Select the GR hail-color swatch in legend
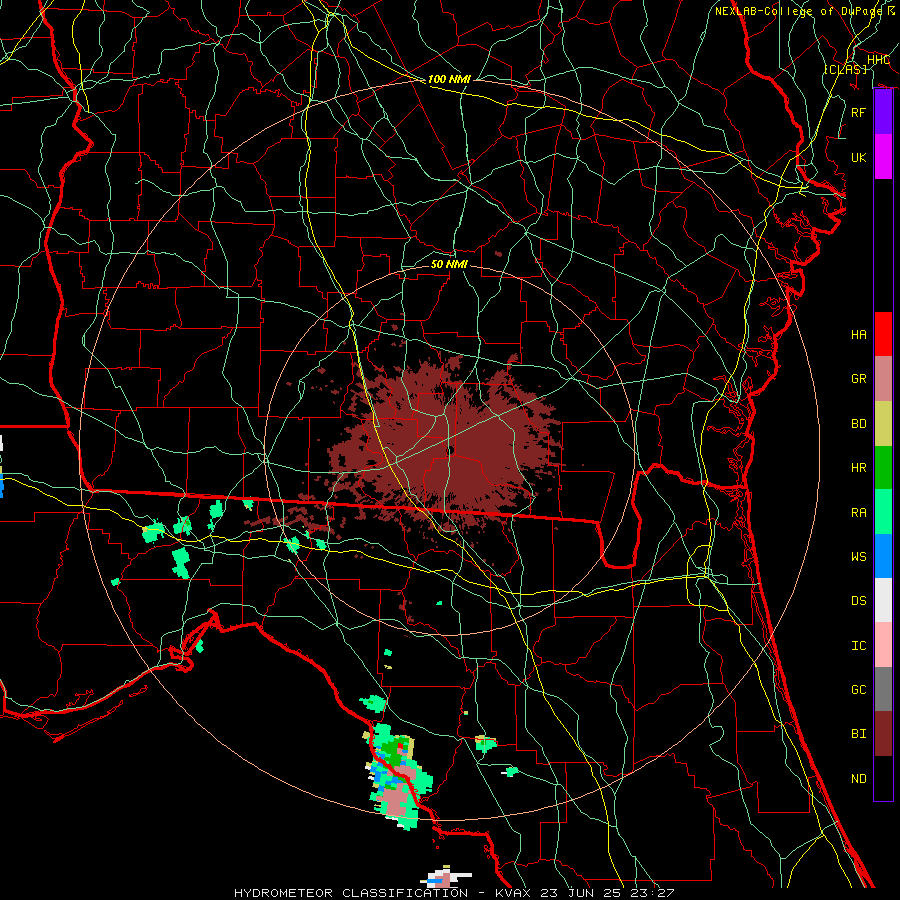Image resolution: width=900 pixels, height=900 pixels. coord(883,378)
